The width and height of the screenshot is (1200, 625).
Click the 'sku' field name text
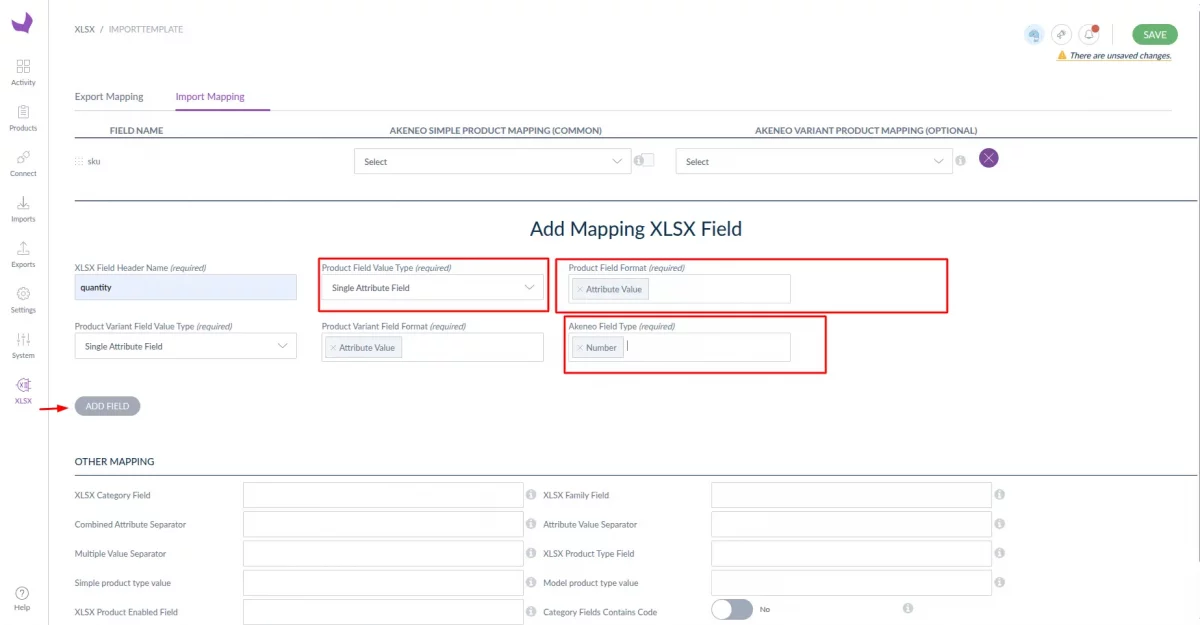pyautogui.click(x=94, y=161)
